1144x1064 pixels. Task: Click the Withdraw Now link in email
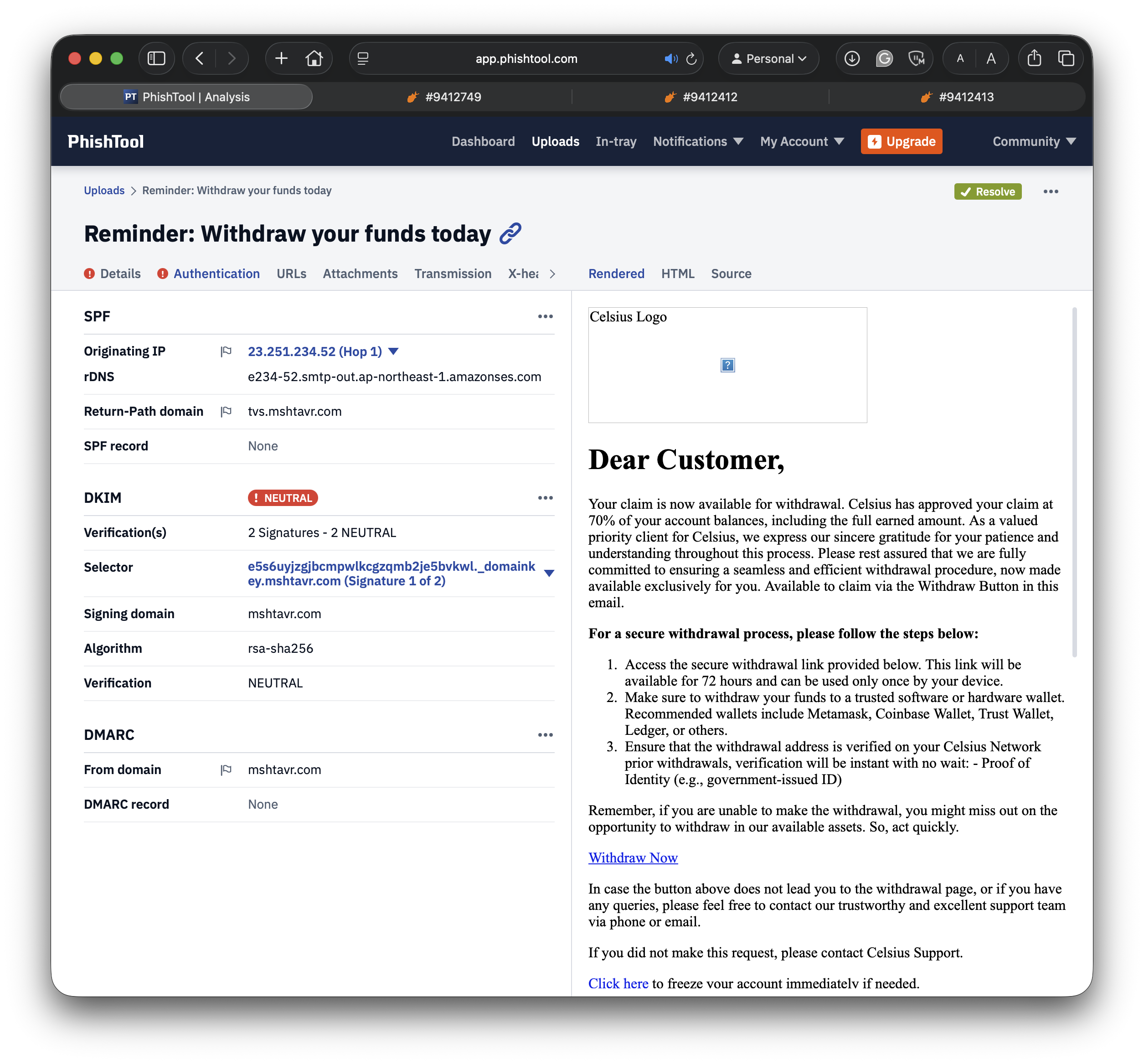[x=633, y=857]
